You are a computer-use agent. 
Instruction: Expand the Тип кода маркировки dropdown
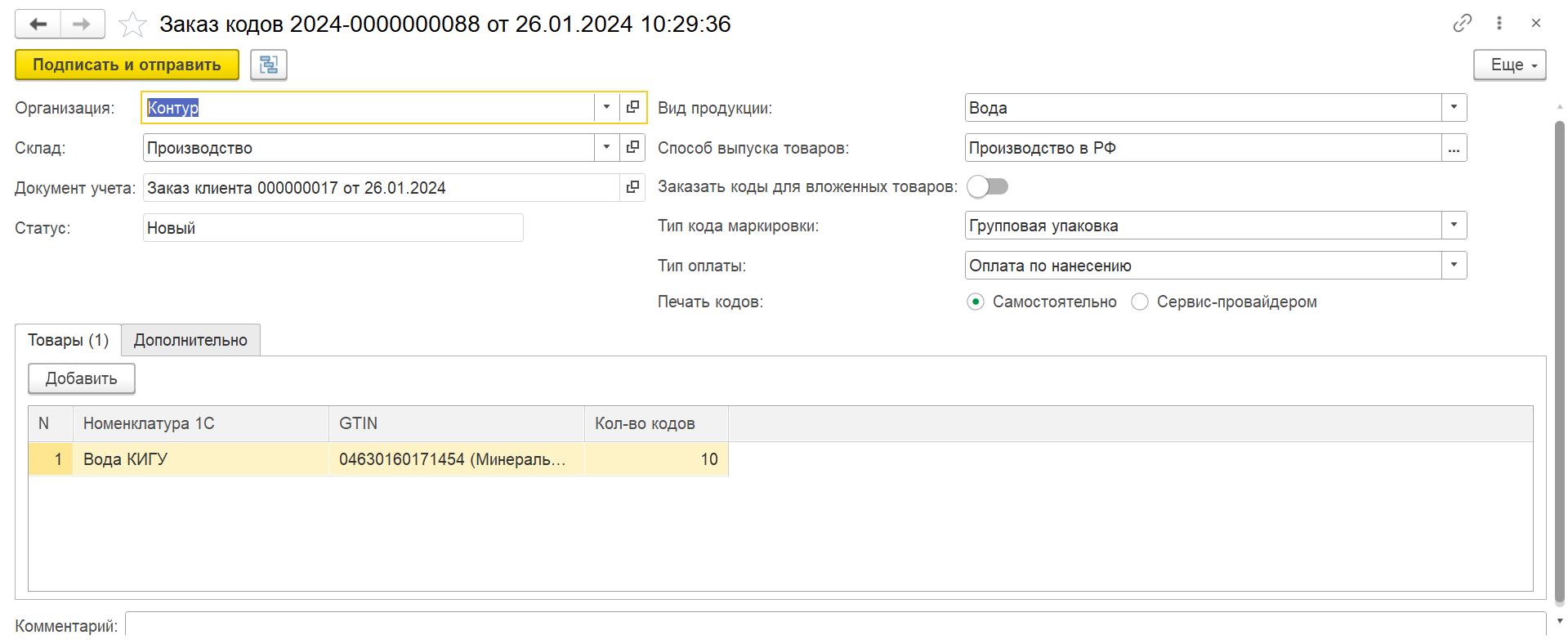click(x=1454, y=225)
